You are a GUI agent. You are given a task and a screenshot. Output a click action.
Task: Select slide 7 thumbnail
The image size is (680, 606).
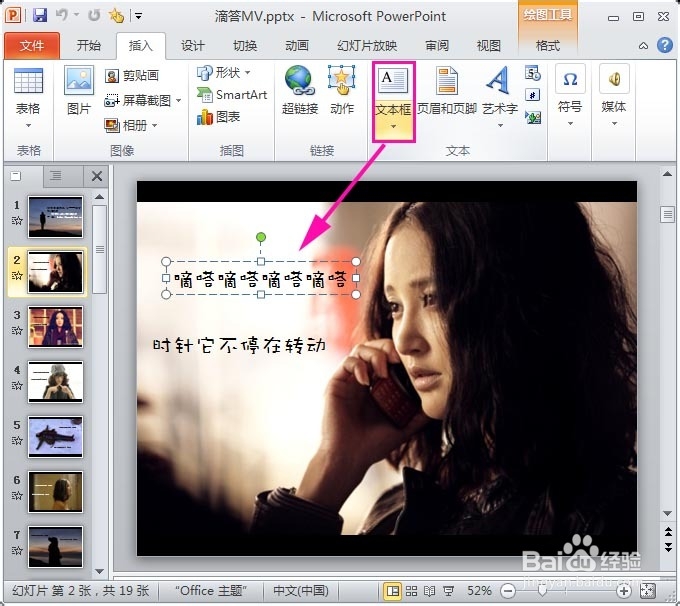pos(56,547)
